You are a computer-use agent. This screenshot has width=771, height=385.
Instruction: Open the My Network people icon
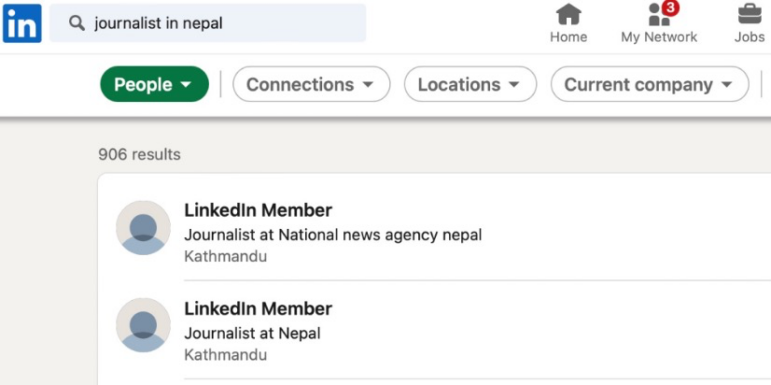pos(659,15)
